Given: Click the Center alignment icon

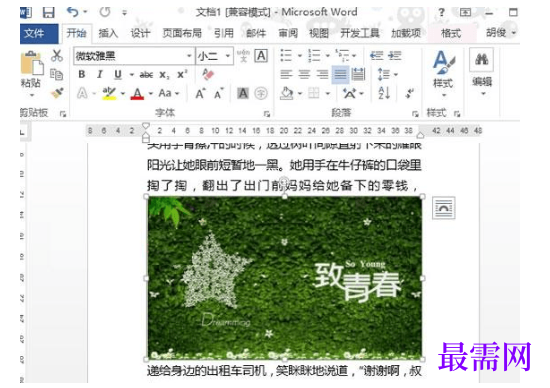Looking at the screenshot, I should tap(304, 74).
